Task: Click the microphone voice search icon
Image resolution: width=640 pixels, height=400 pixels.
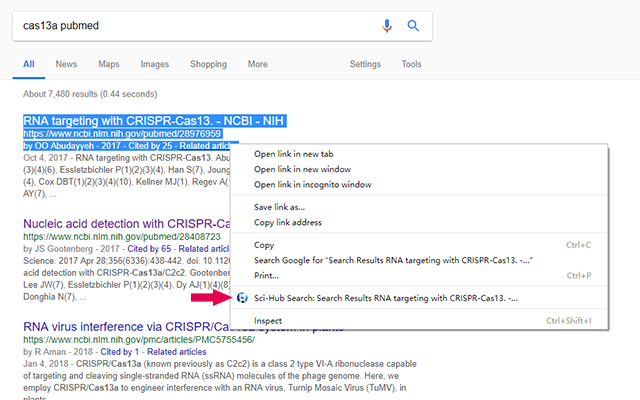Action: tap(387, 26)
